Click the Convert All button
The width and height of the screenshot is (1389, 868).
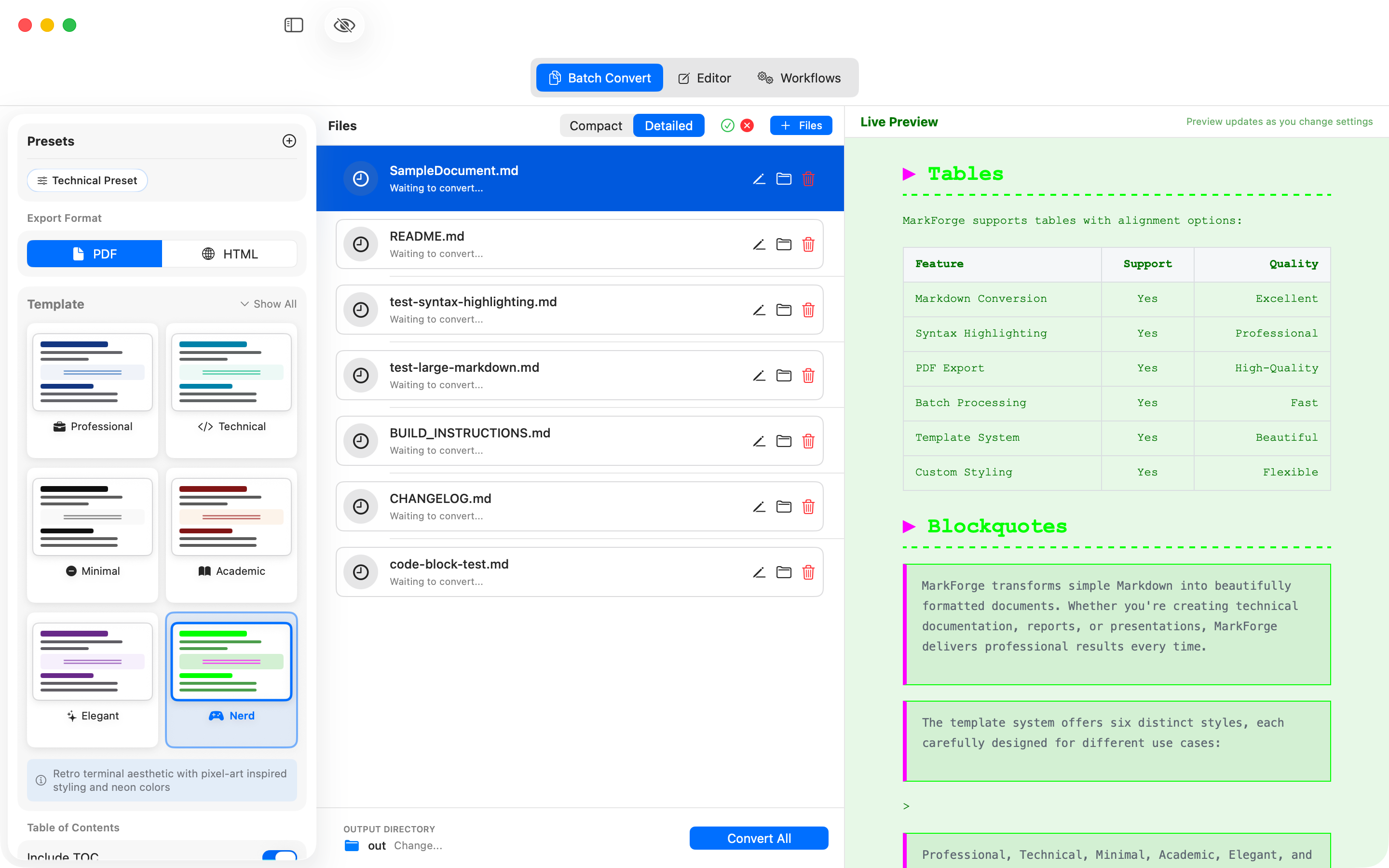tap(759, 838)
